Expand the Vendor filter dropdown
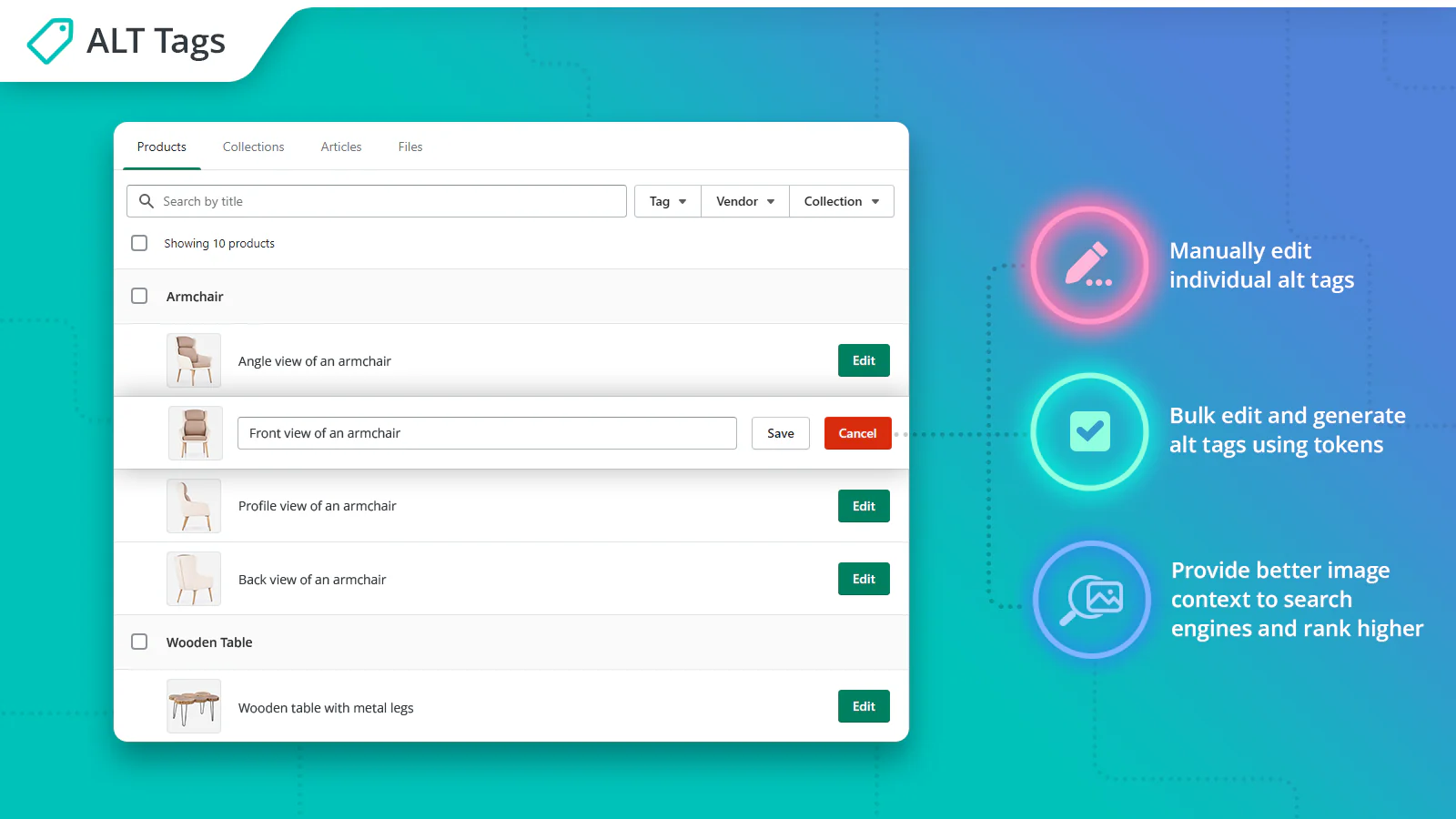 point(744,201)
